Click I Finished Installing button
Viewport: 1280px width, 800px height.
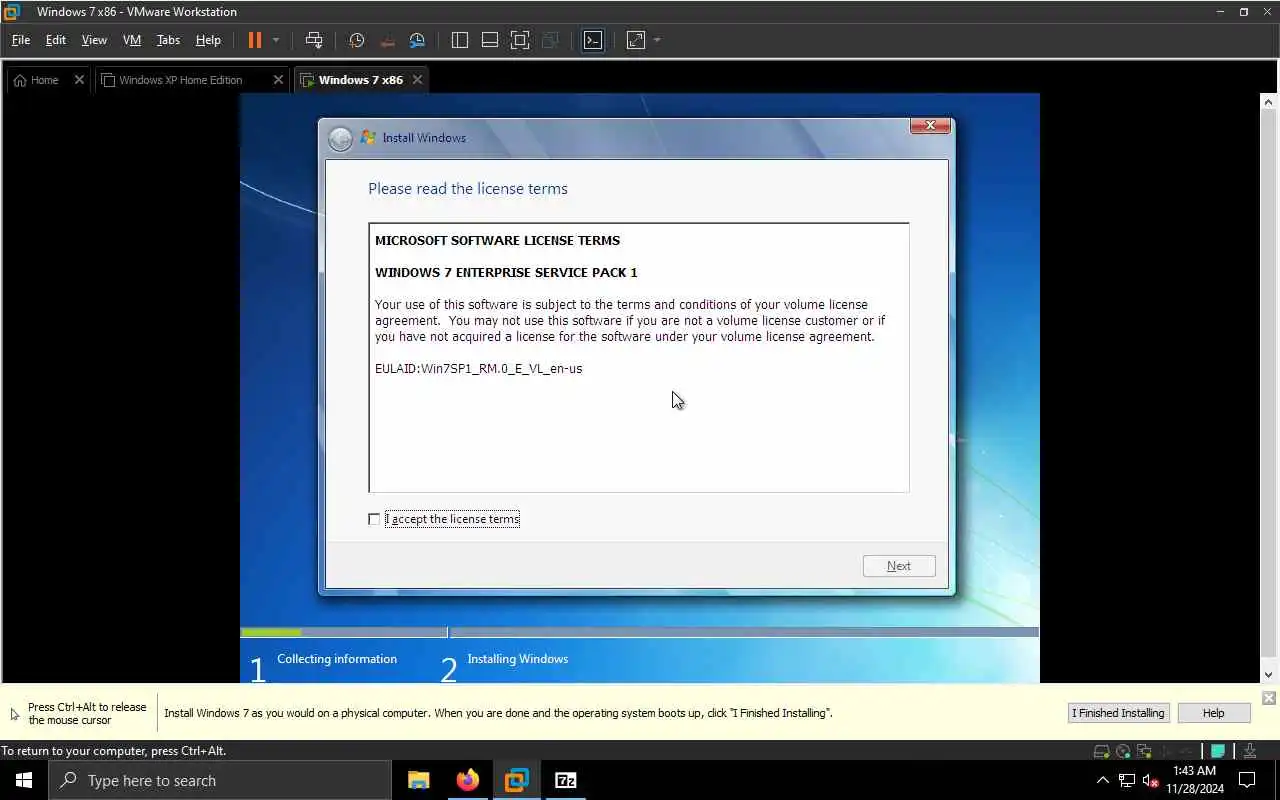pyautogui.click(x=1118, y=713)
